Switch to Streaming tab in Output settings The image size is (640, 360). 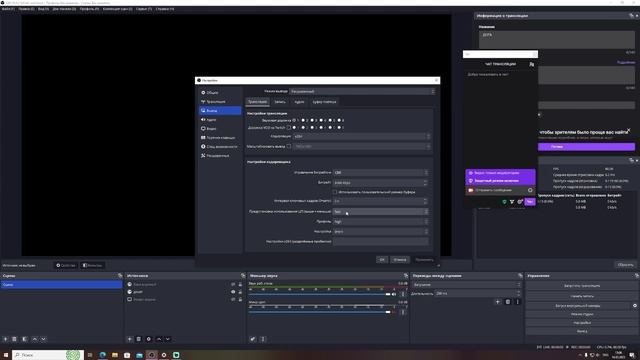258,102
